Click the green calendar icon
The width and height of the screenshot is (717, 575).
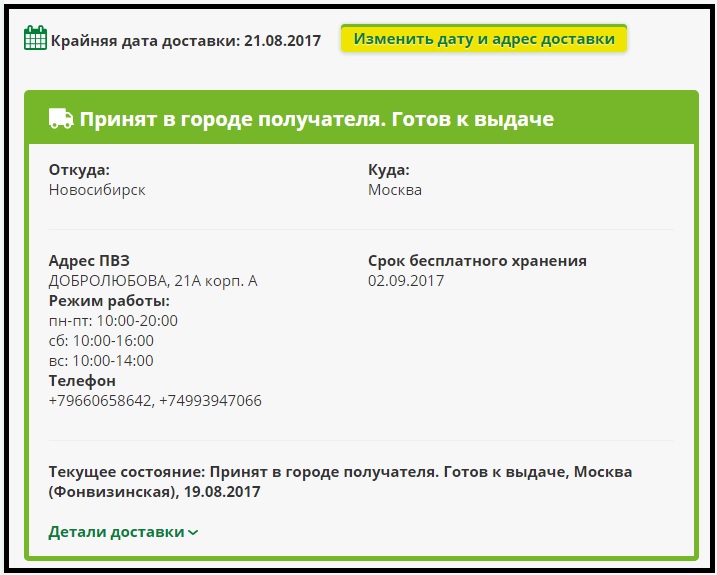coord(35,39)
